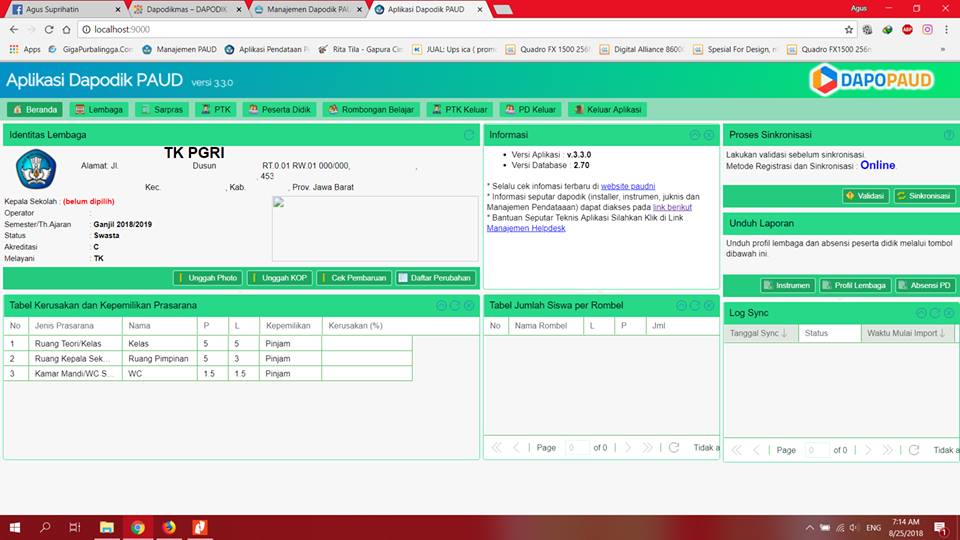Click the Unggah KOP button
960x540 pixels.
pyautogui.click(x=279, y=278)
